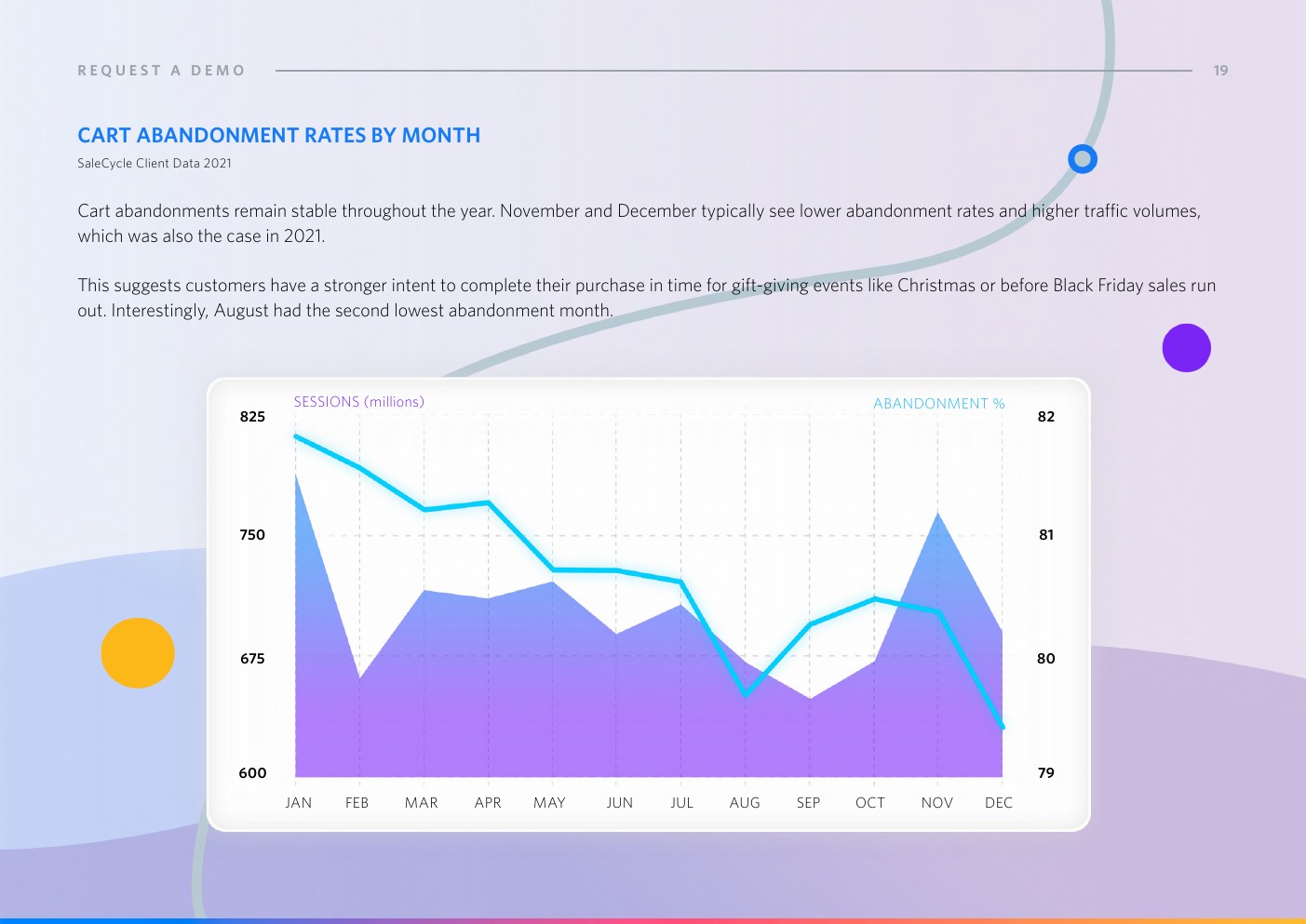The height and width of the screenshot is (924, 1306).
Task: Click the SaleCycle Client Data 2021 subtitle
Action: click(x=155, y=164)
